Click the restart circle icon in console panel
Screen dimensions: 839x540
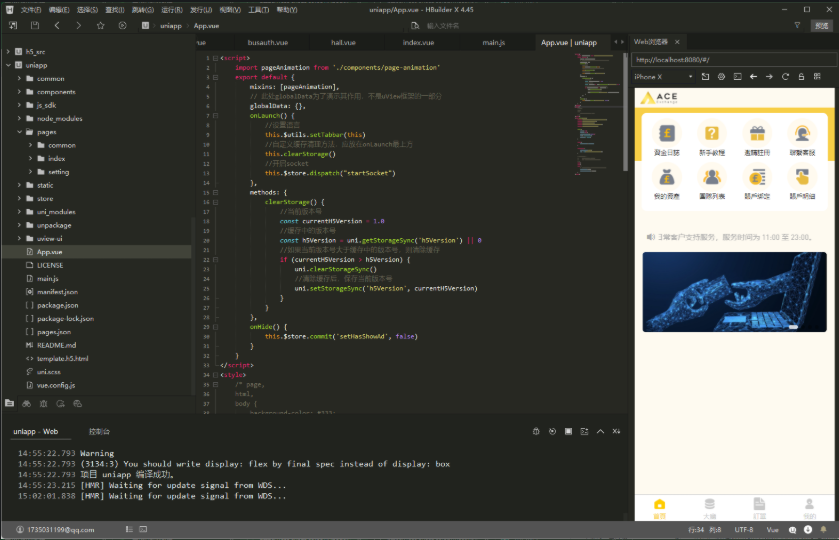click(552, 431)
